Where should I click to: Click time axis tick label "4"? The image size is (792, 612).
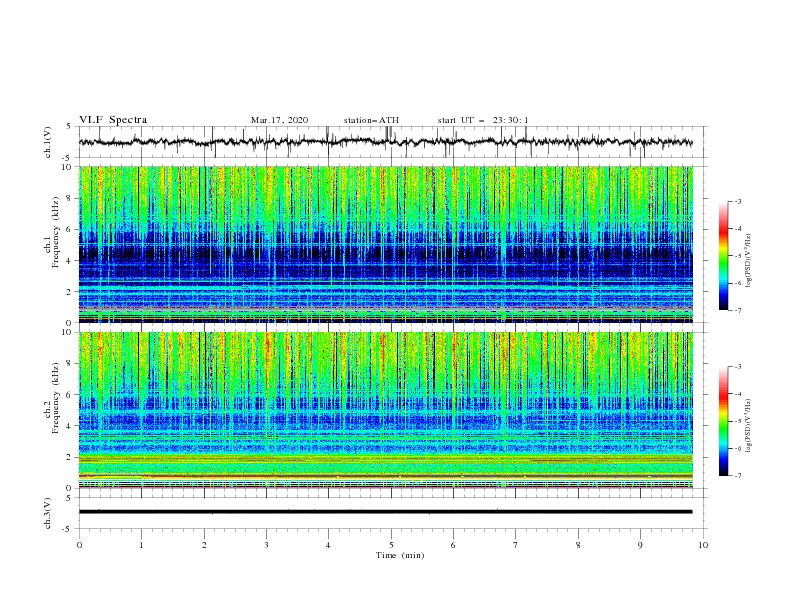(x=328, y=545)
